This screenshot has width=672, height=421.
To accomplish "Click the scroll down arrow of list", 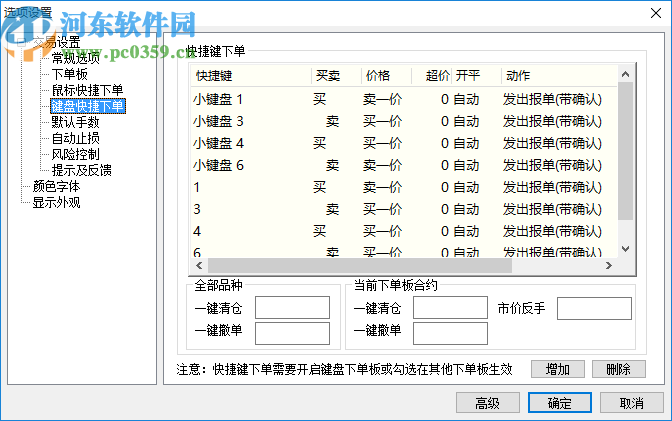I will [x=626, y=249].
